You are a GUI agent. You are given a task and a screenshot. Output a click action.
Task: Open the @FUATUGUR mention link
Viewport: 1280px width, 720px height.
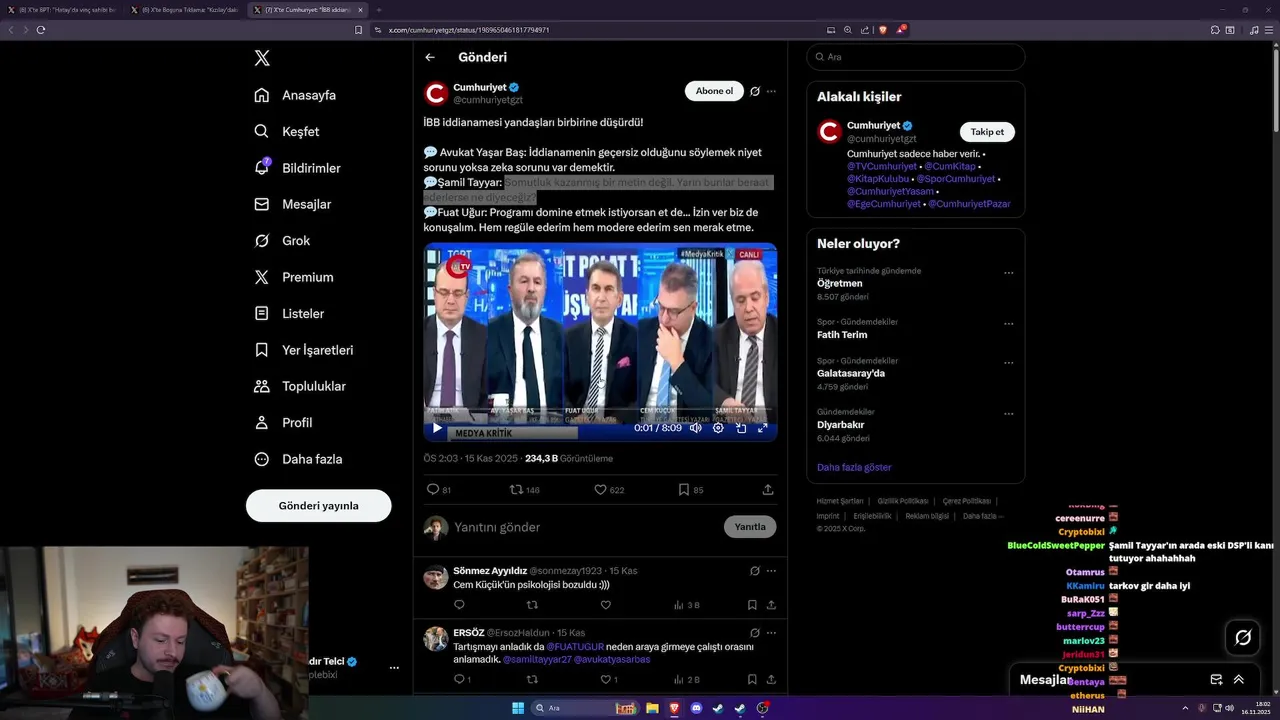tap(574, 647)
